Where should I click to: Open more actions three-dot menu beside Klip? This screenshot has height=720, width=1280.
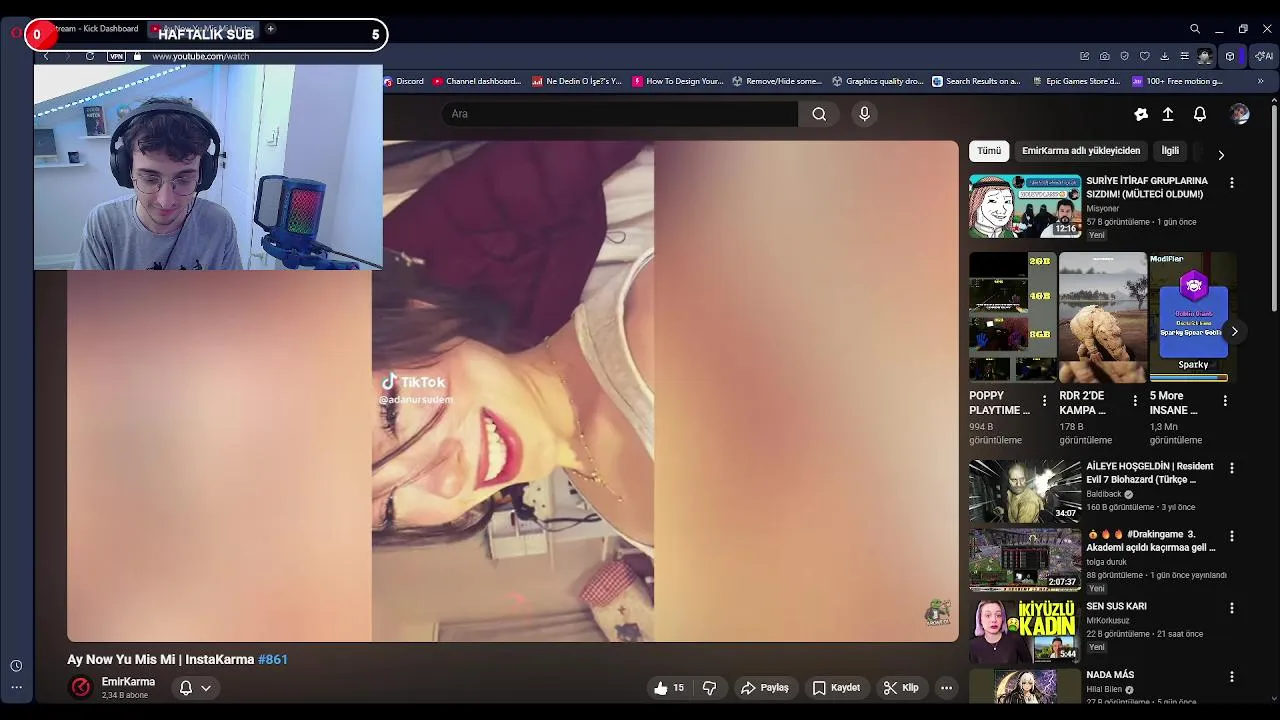946,688
